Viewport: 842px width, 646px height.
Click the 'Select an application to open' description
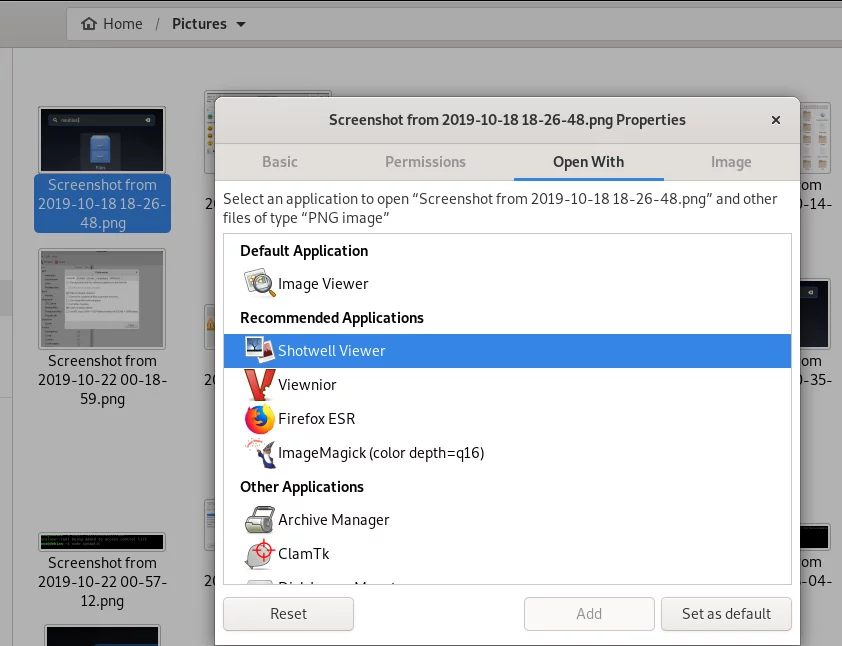(x=500, y=208)
